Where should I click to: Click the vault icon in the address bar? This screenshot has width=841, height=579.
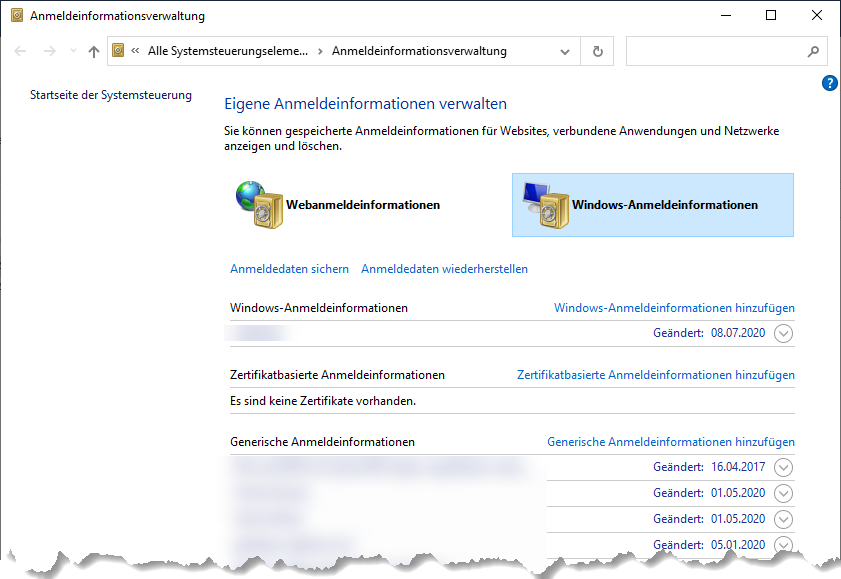119,51
